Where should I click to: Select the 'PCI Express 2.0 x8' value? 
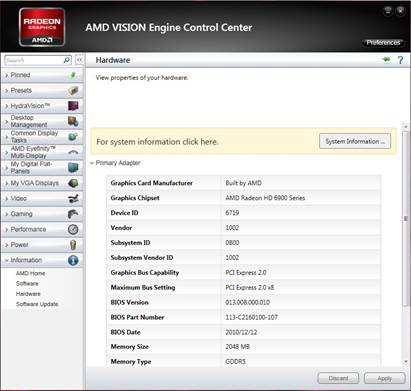click(x=250, y=287)
